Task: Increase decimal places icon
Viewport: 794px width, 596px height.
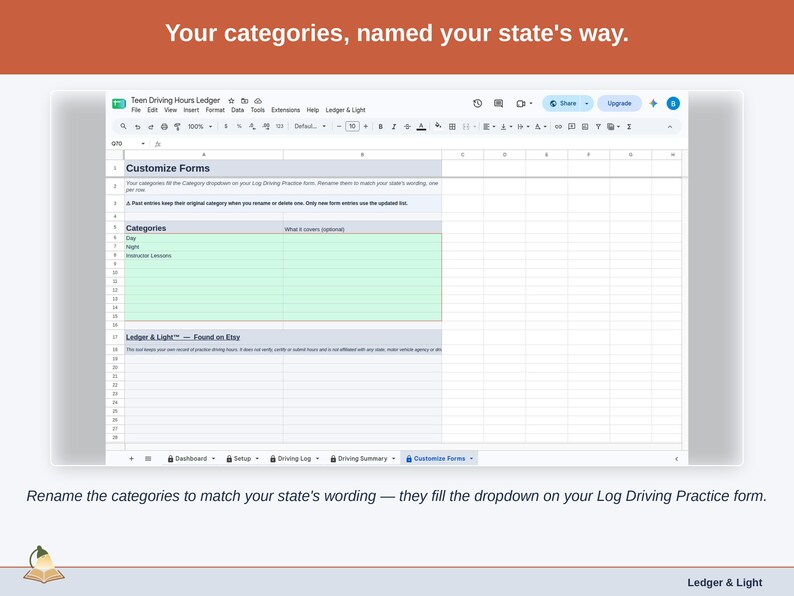Action: point(266,127)
